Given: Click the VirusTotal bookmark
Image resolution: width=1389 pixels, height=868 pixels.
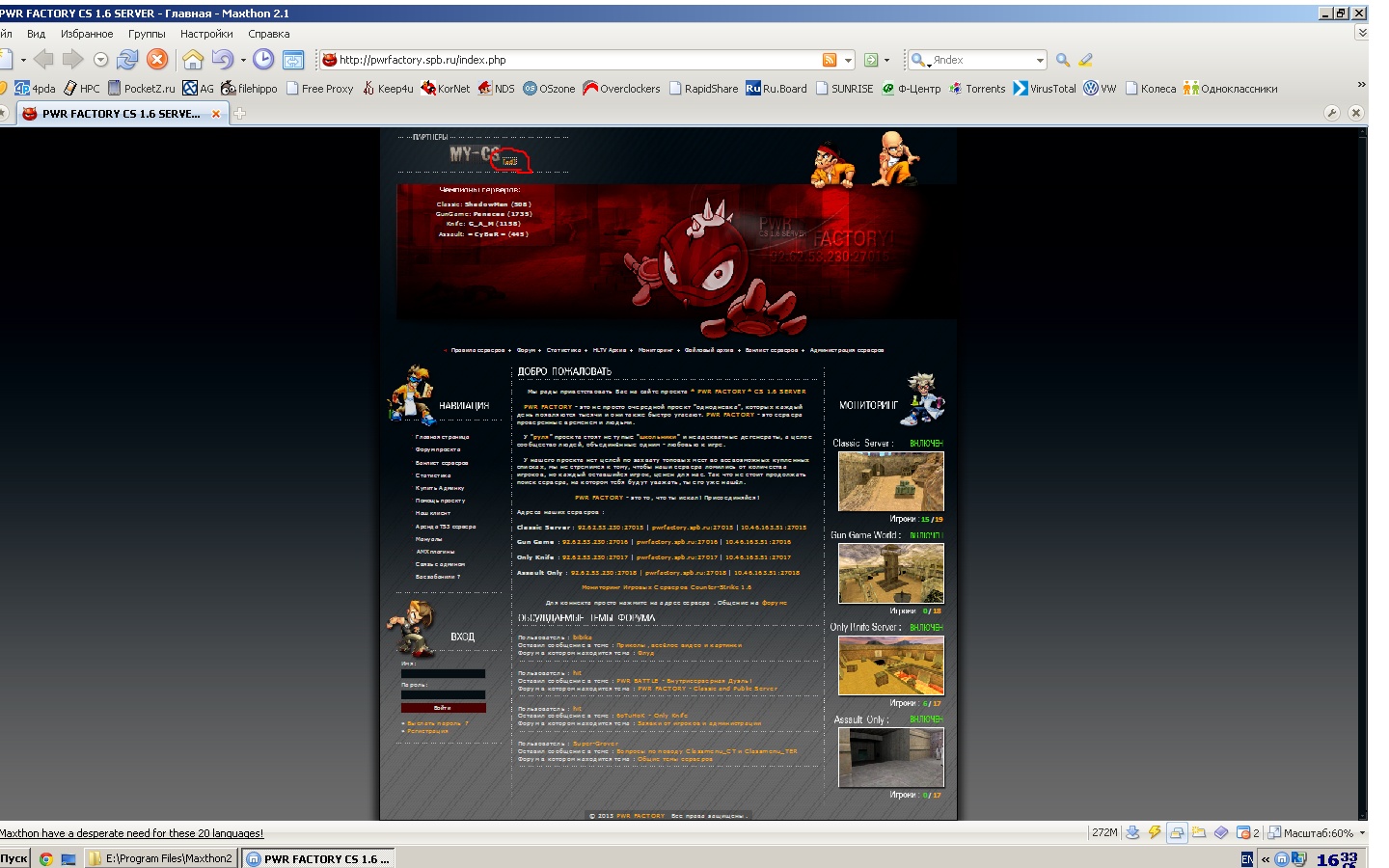Looking at the screenshot, I should coord(1045,89).
